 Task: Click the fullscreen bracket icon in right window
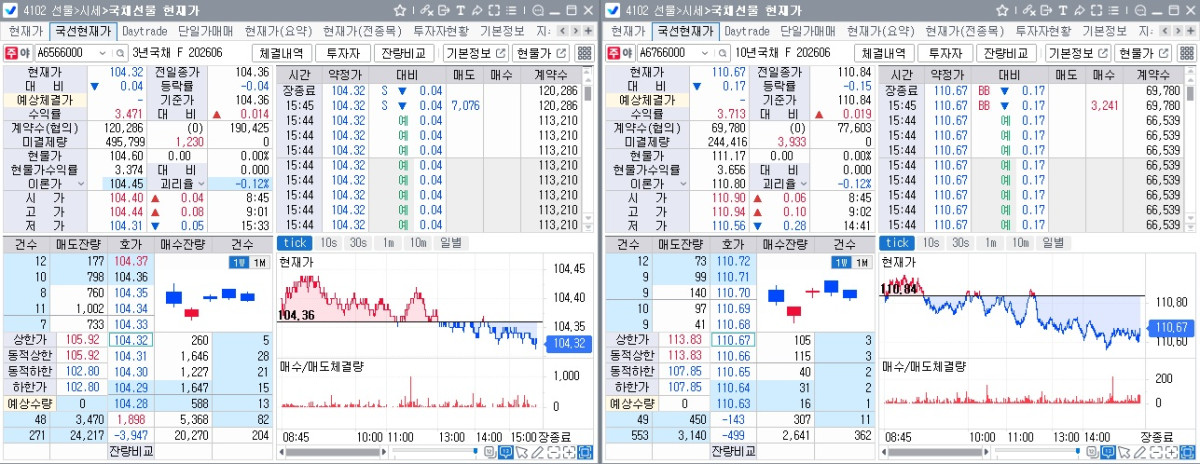coord(1096,10)
